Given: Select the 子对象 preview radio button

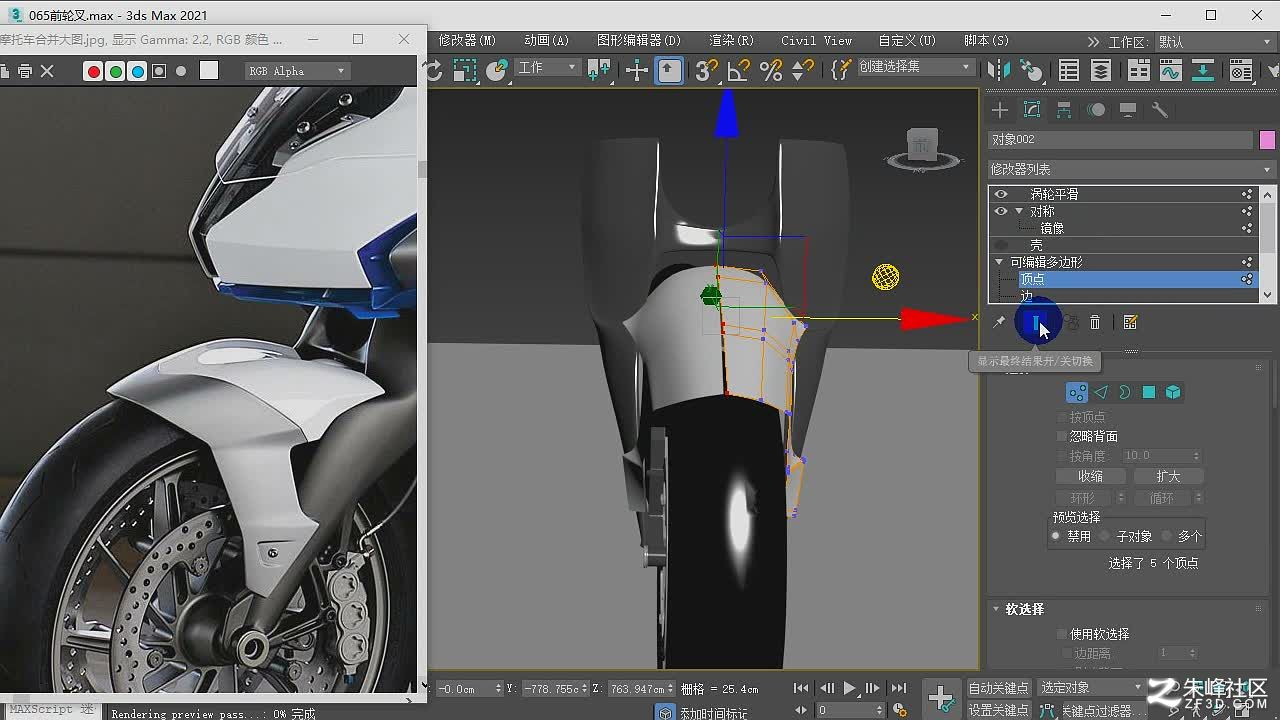Looking at the screenshot, I should (1105, 536).
